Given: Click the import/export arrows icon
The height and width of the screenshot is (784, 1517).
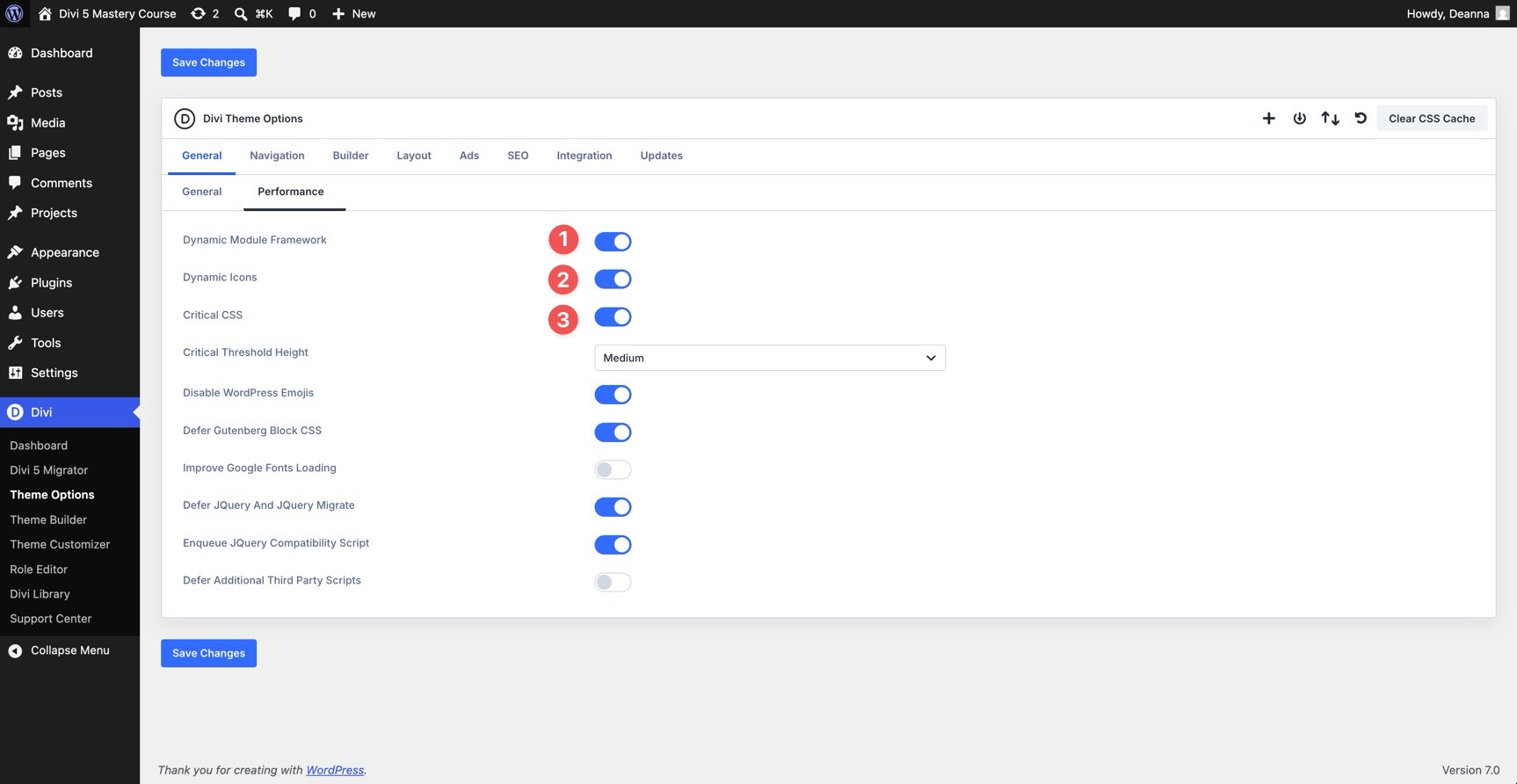Looking at the screenshot, I should 1330,119.
